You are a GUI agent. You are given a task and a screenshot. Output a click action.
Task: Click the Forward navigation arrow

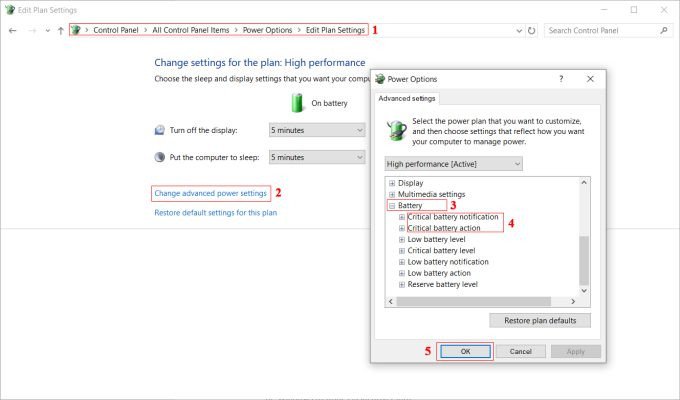click(x=34, y=30)
